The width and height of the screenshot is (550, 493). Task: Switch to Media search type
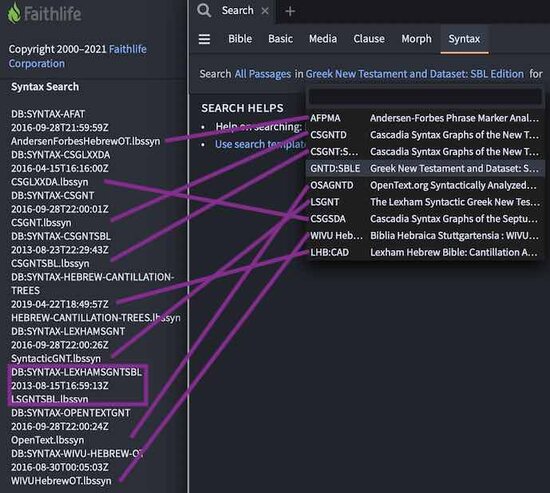click(x=323, y=39)
